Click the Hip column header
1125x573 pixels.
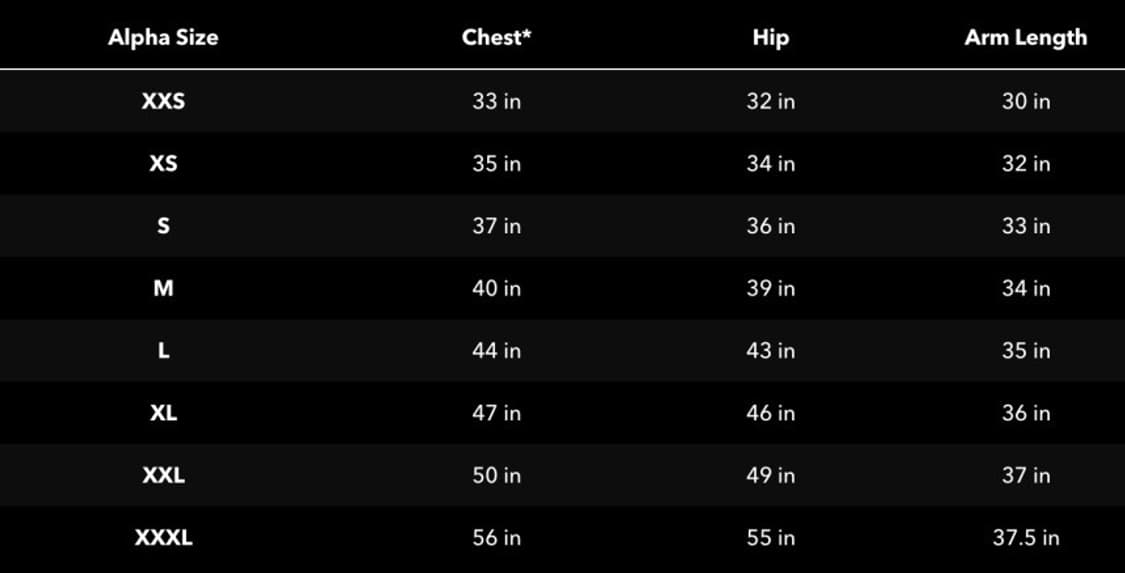(770, 38)
